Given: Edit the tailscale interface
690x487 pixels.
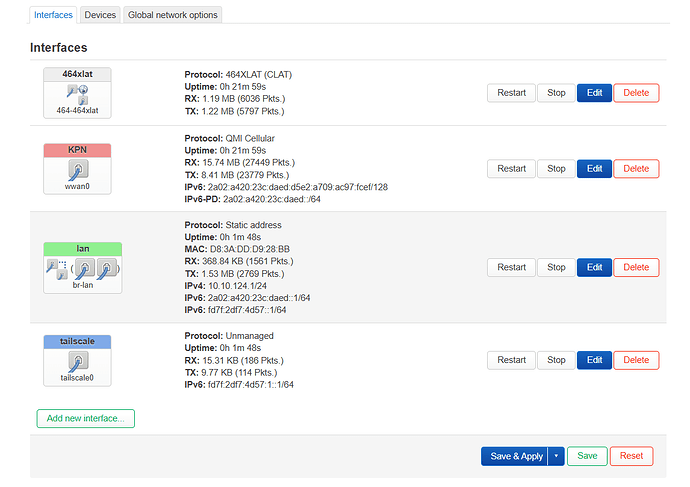Looking at the screenshot, I should [594, 360].
